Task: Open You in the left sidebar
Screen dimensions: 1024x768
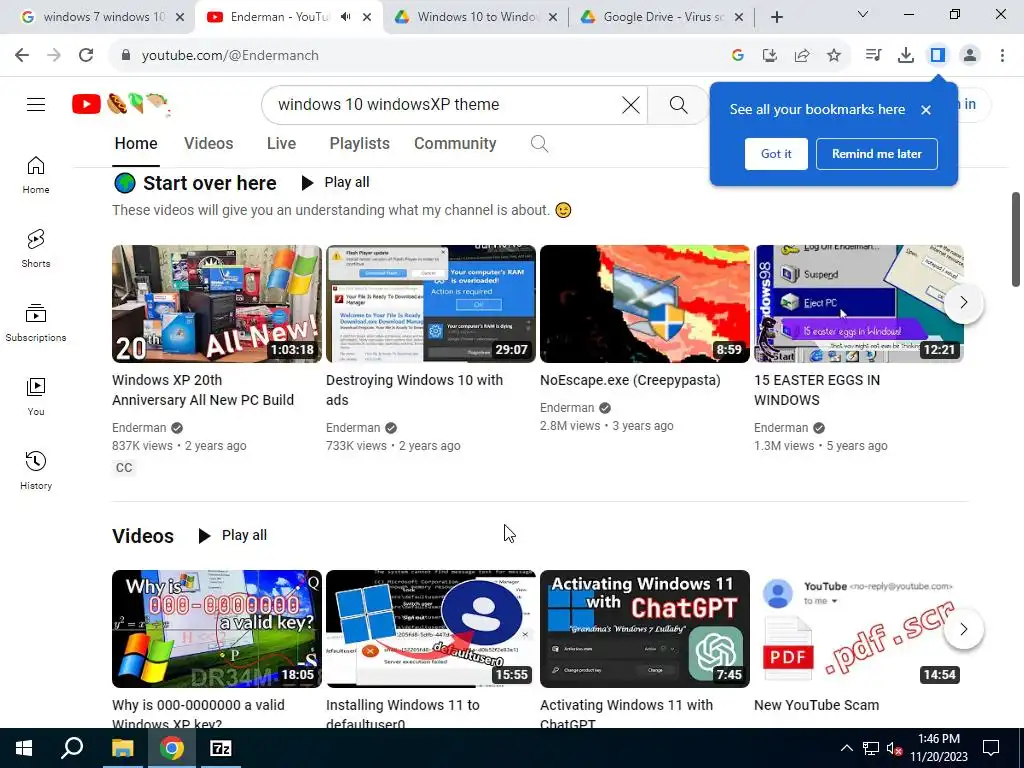Action: [x=36, y=396]
